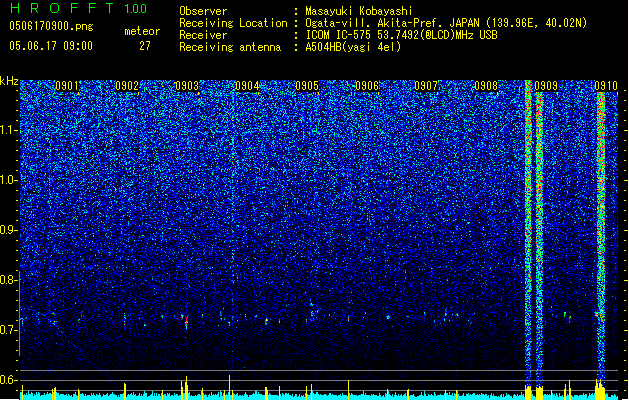Click the 1.1 frequency axis label
Viewport: 629px width, 400px height.
pos(8,130)
